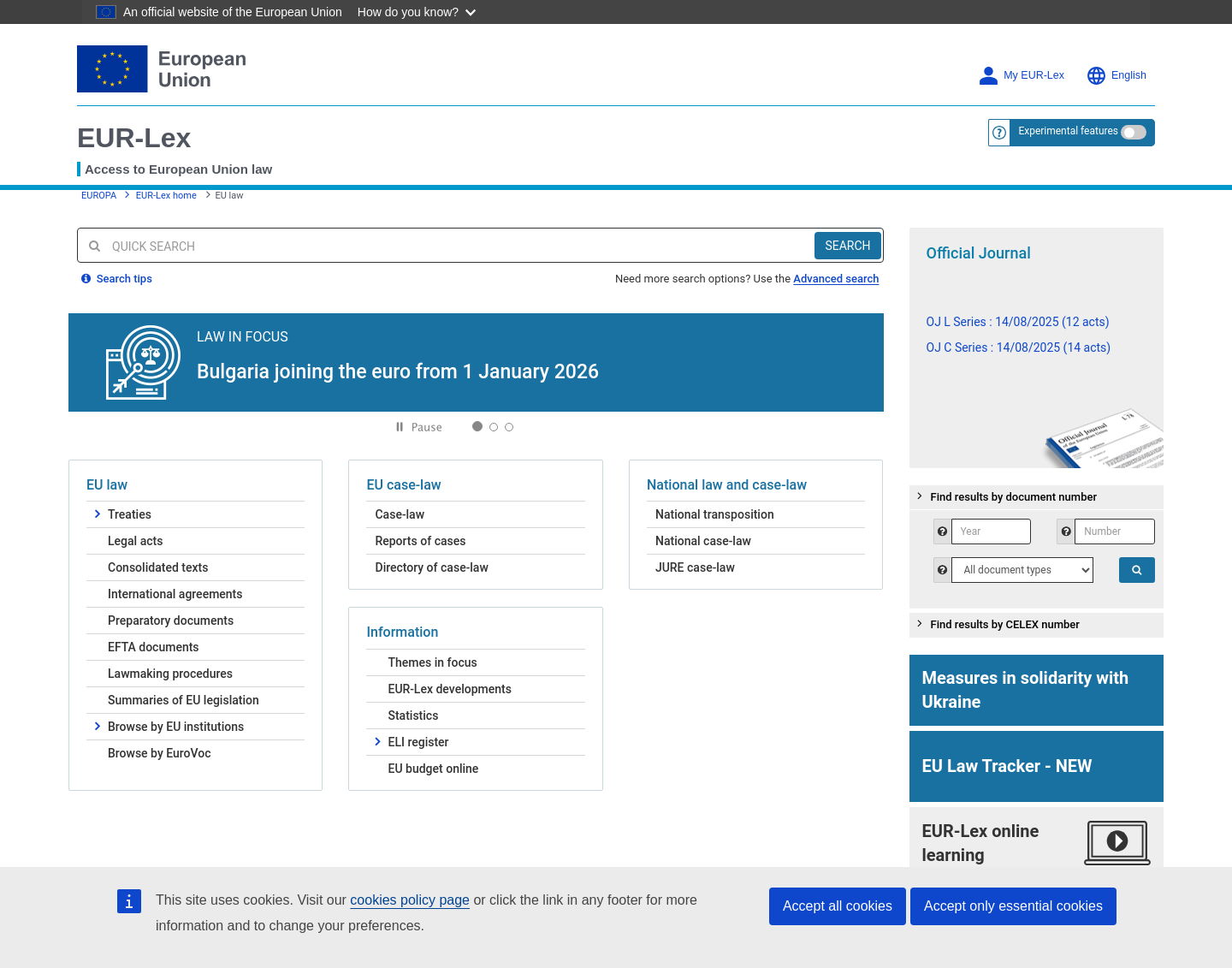Click the EUROPA breadcrumb link
1232x968 pixels.
tap(98, 195)
